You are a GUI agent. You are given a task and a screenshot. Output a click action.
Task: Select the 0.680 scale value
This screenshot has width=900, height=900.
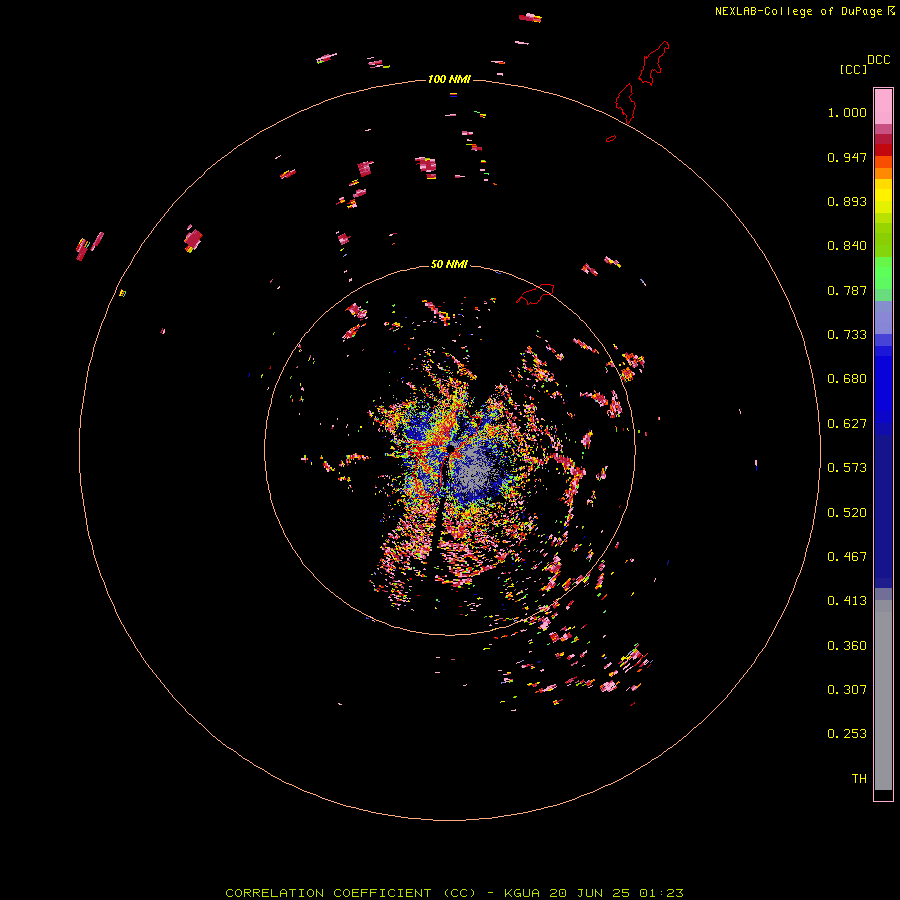click(847, 379)
